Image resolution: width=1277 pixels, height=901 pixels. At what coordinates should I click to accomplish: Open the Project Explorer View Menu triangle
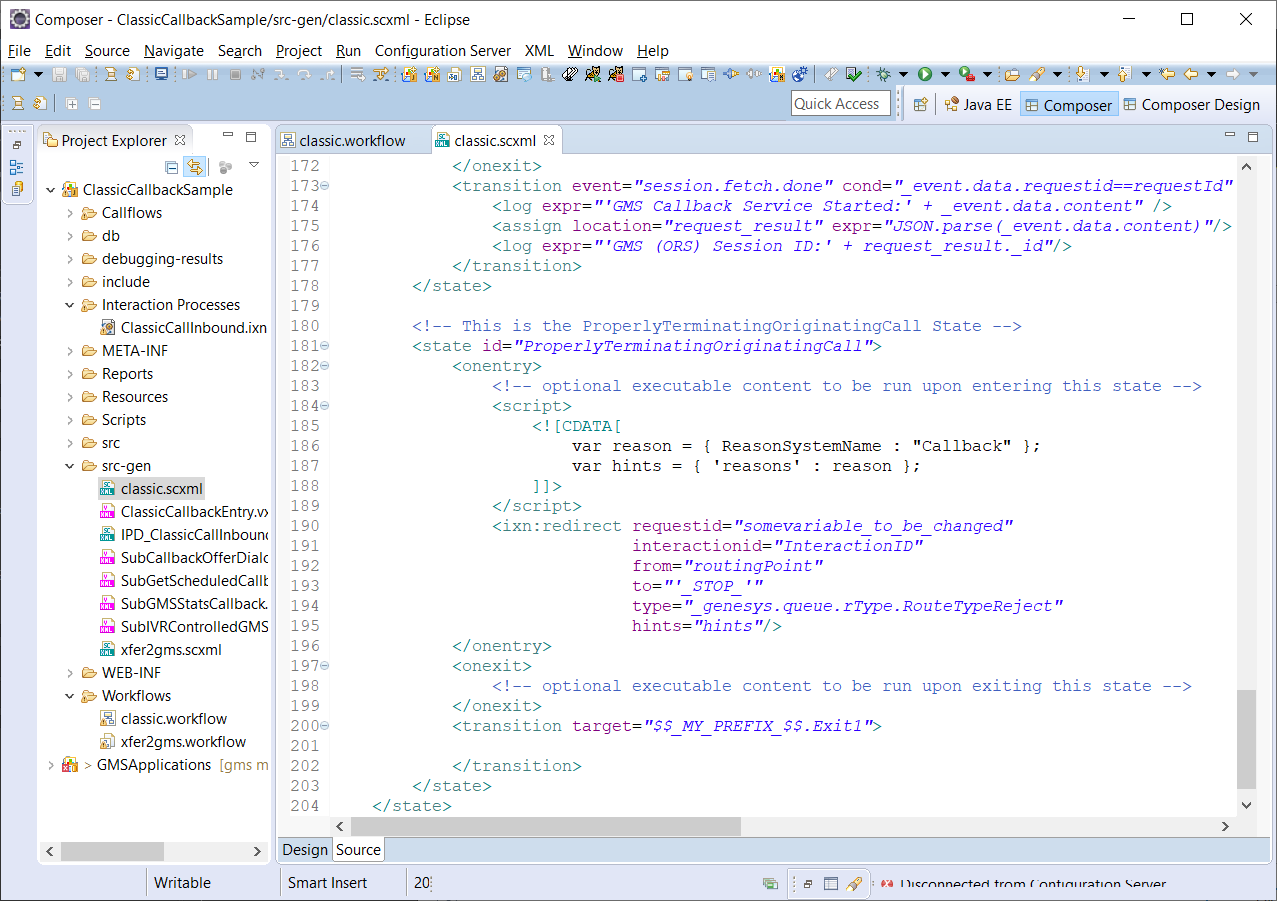[254, 165]
